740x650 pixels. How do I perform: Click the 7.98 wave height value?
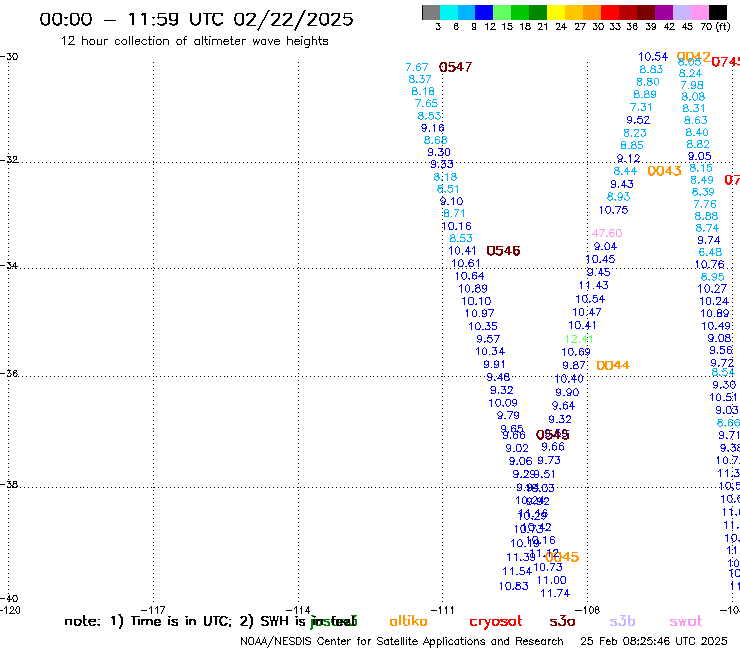pyautogui.click(x=692, y=85)
